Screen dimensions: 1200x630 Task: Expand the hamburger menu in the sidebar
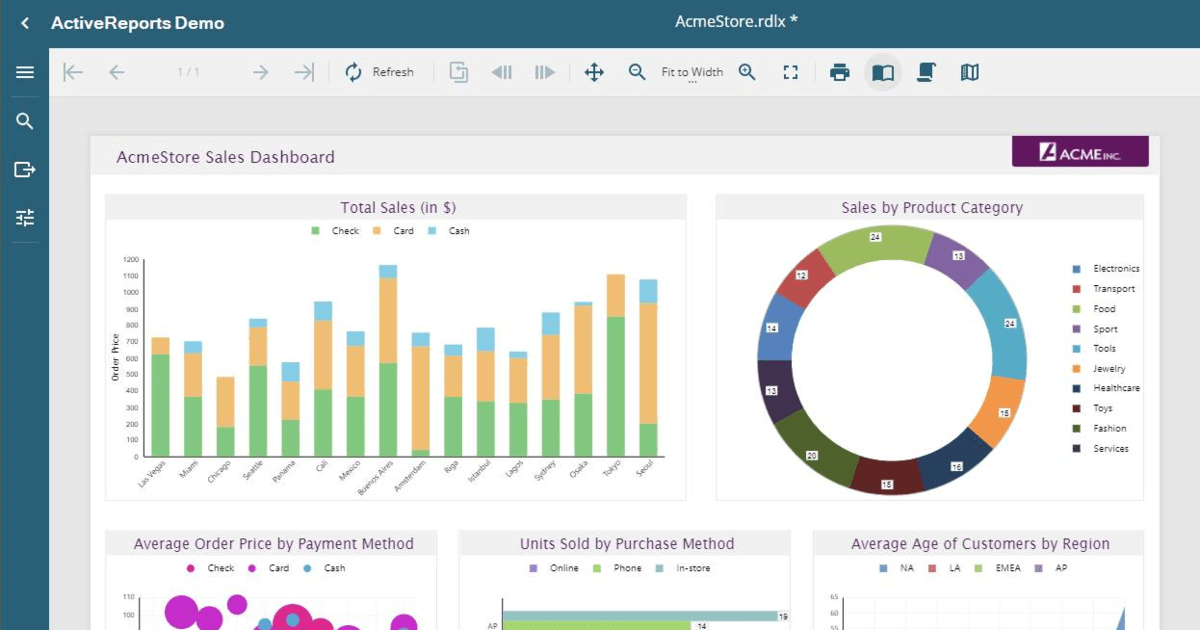click(24, 71)
